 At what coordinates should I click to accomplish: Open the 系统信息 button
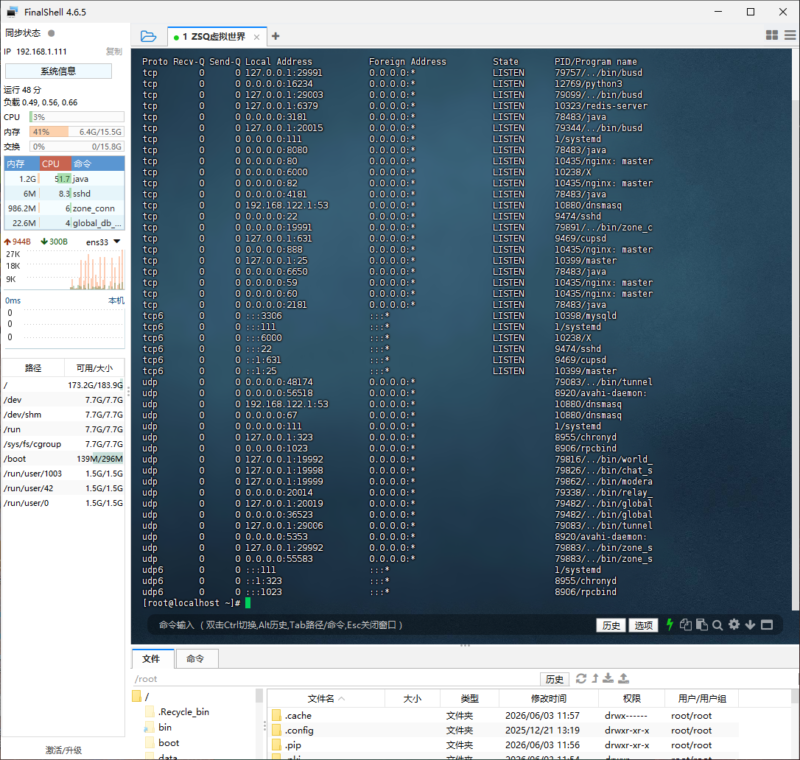58,71
